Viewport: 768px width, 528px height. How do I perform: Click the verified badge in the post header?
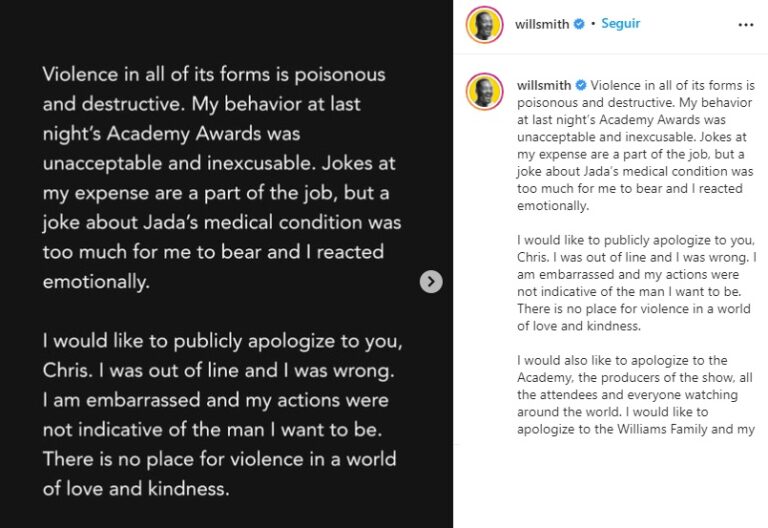tap(579, 24)
